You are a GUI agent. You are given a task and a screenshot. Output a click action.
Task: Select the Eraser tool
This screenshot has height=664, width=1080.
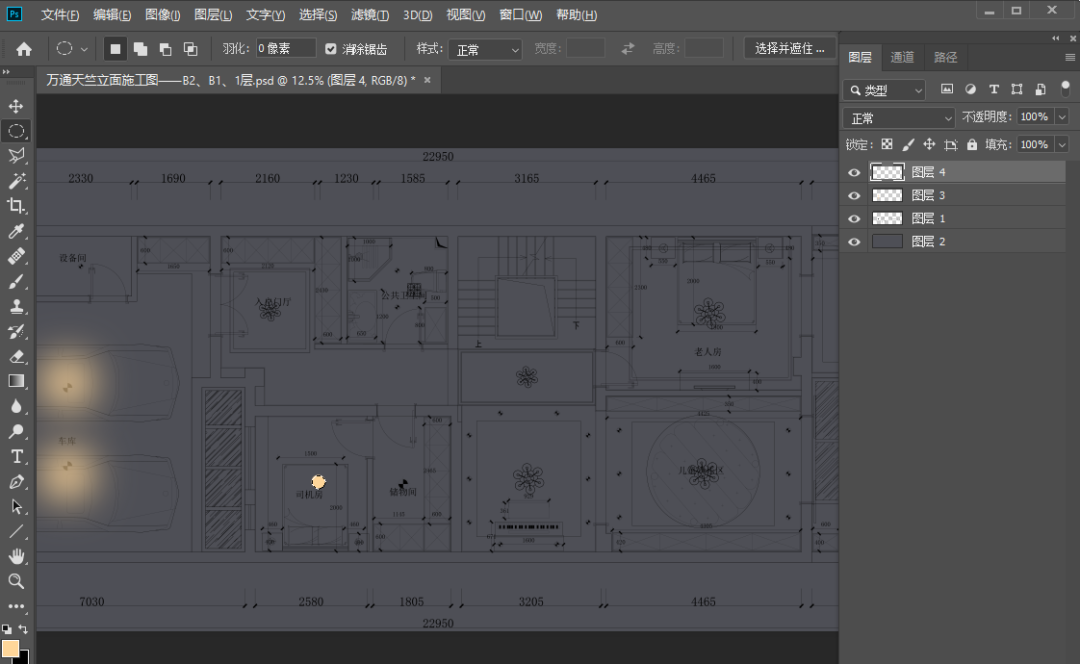coord(16,356)
